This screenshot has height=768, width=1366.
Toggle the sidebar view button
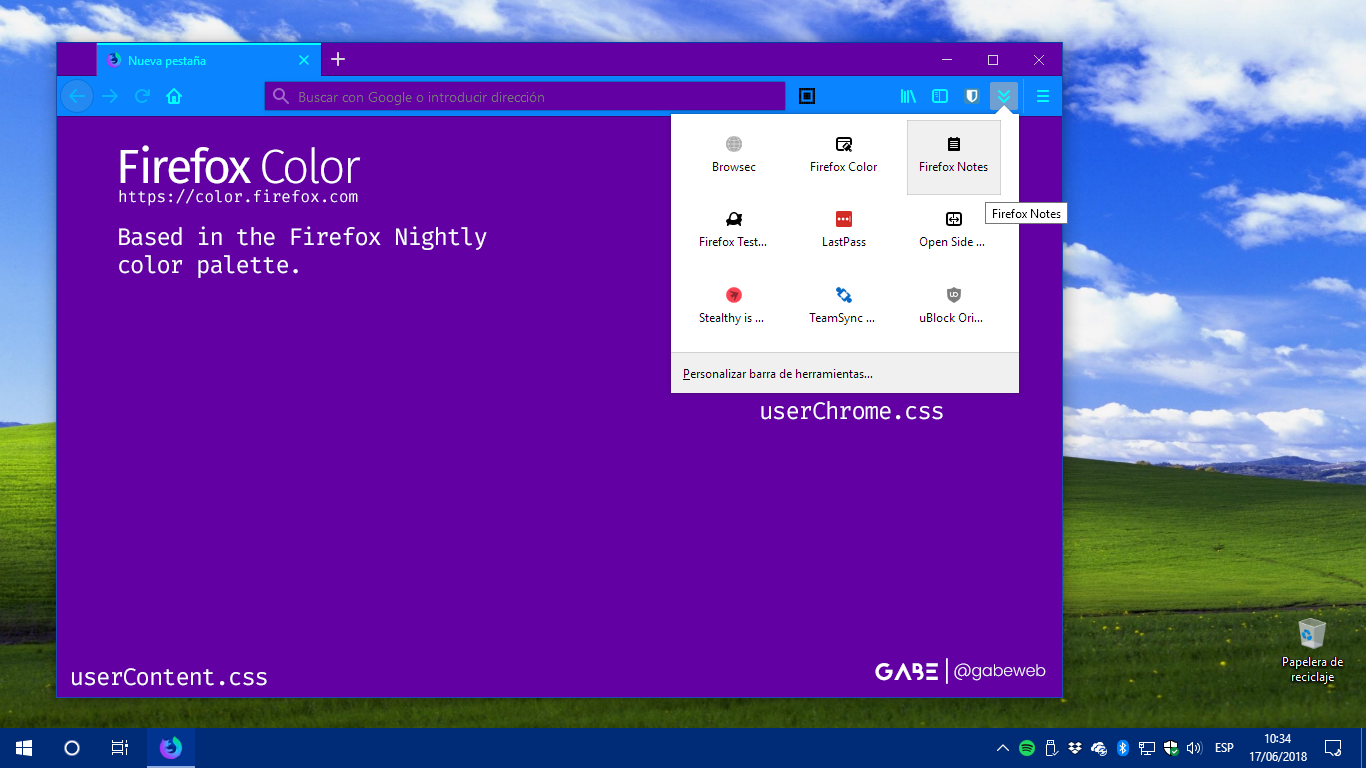click(940, 97)
